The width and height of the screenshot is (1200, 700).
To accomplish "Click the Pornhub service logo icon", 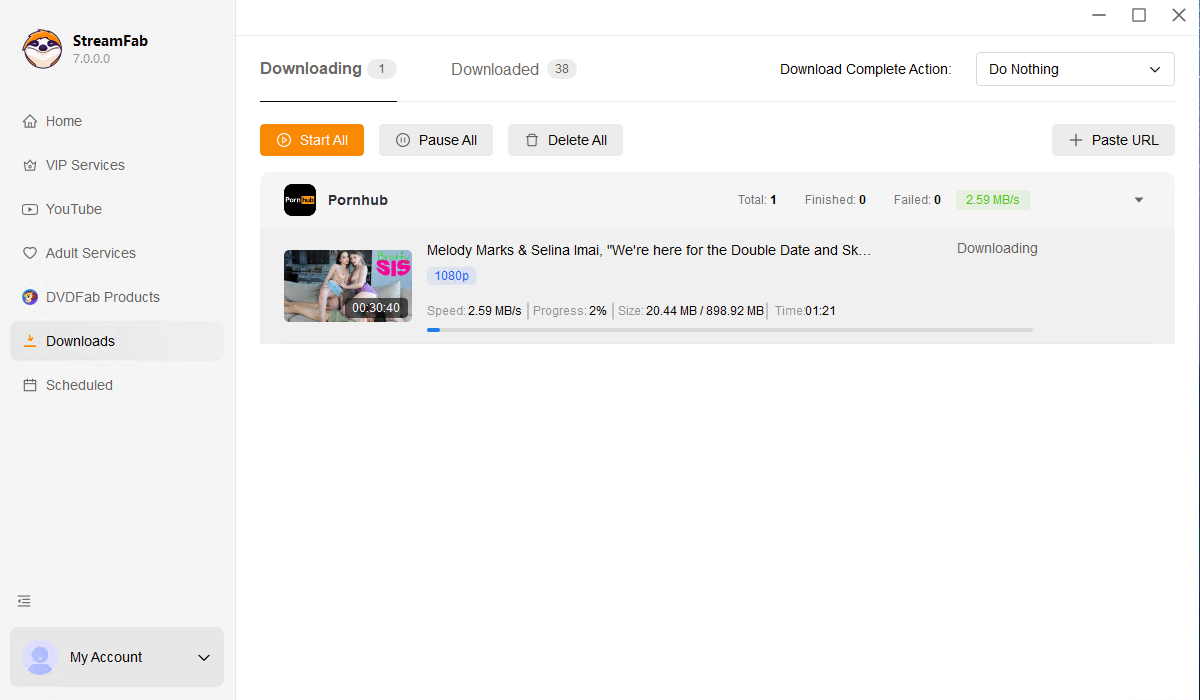I will pyautogui.click(x=300, y=200).
